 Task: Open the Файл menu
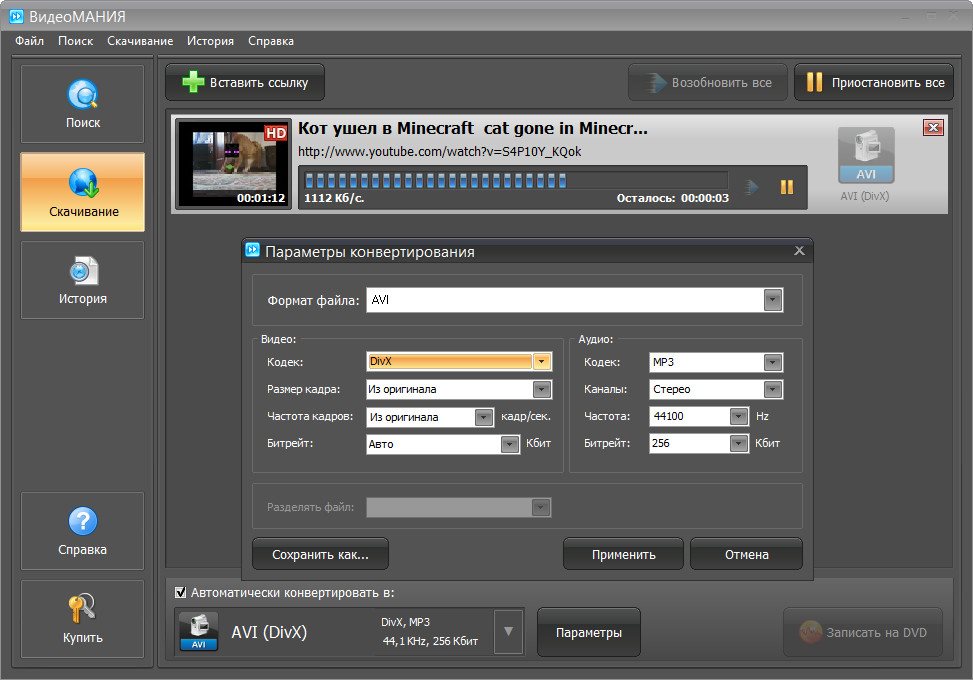tap(29, 41)
